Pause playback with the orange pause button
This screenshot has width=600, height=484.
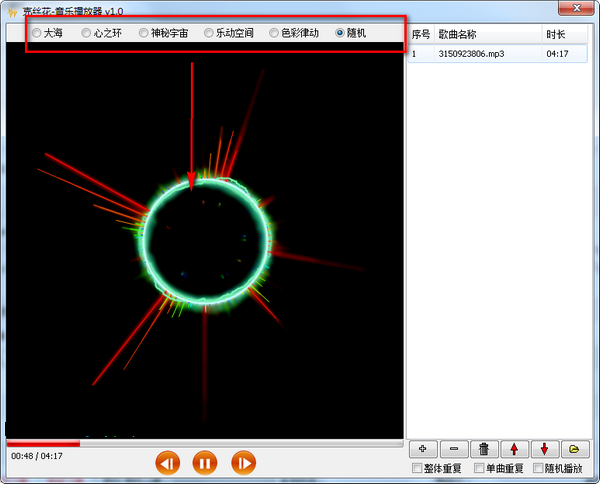click(x=205, y=463)
